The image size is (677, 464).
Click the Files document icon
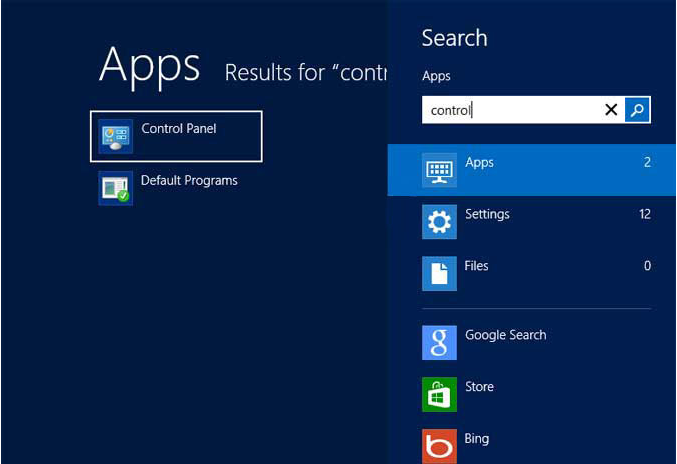pos(439,274)
